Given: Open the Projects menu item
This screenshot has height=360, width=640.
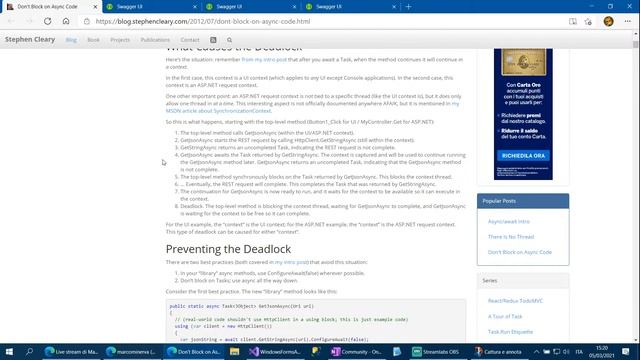Looking at the screenshot, I should [120, 40].
